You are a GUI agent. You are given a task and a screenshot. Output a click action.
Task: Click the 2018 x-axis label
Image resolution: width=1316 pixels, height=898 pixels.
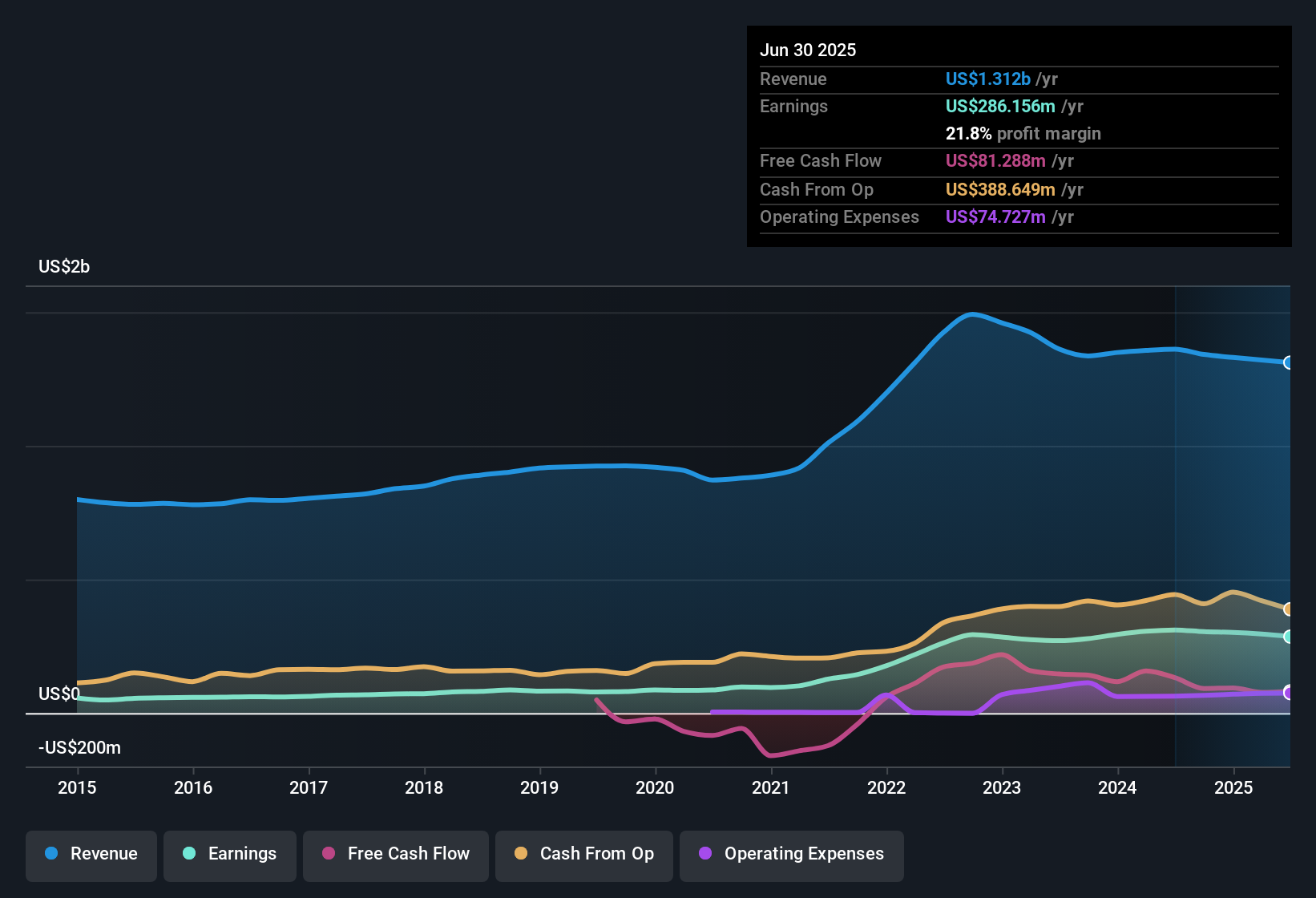pyautogui.click(x=424, y=787)
